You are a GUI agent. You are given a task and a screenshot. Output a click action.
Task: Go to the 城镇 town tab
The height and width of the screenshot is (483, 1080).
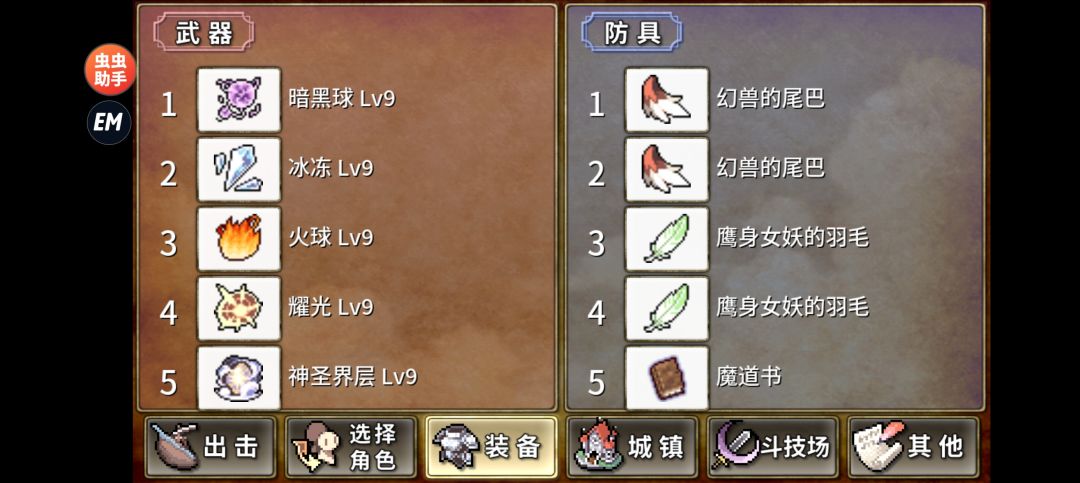click(x=632, y=447)
